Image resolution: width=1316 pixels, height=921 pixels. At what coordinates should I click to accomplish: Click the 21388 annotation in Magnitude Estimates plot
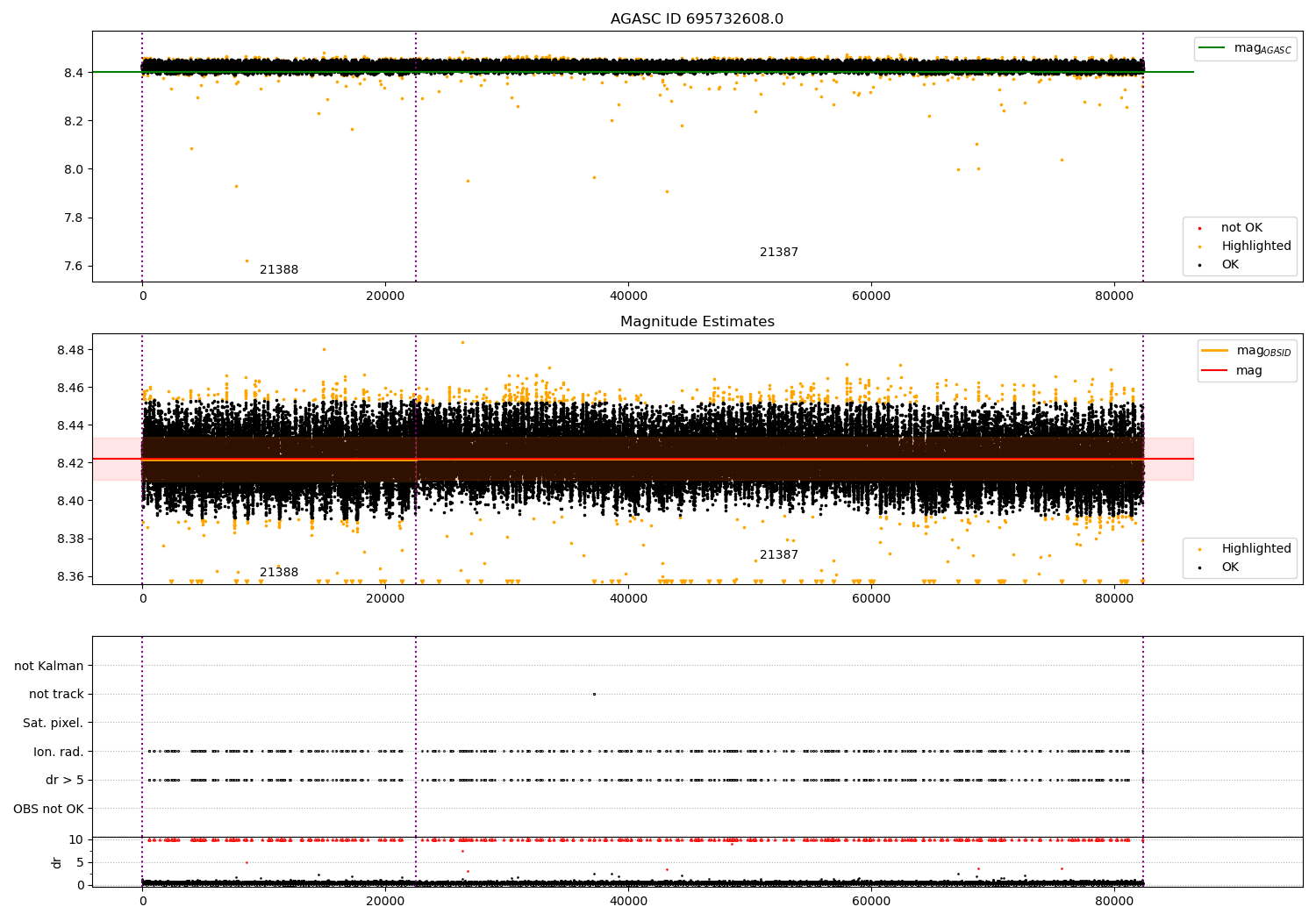279,573
